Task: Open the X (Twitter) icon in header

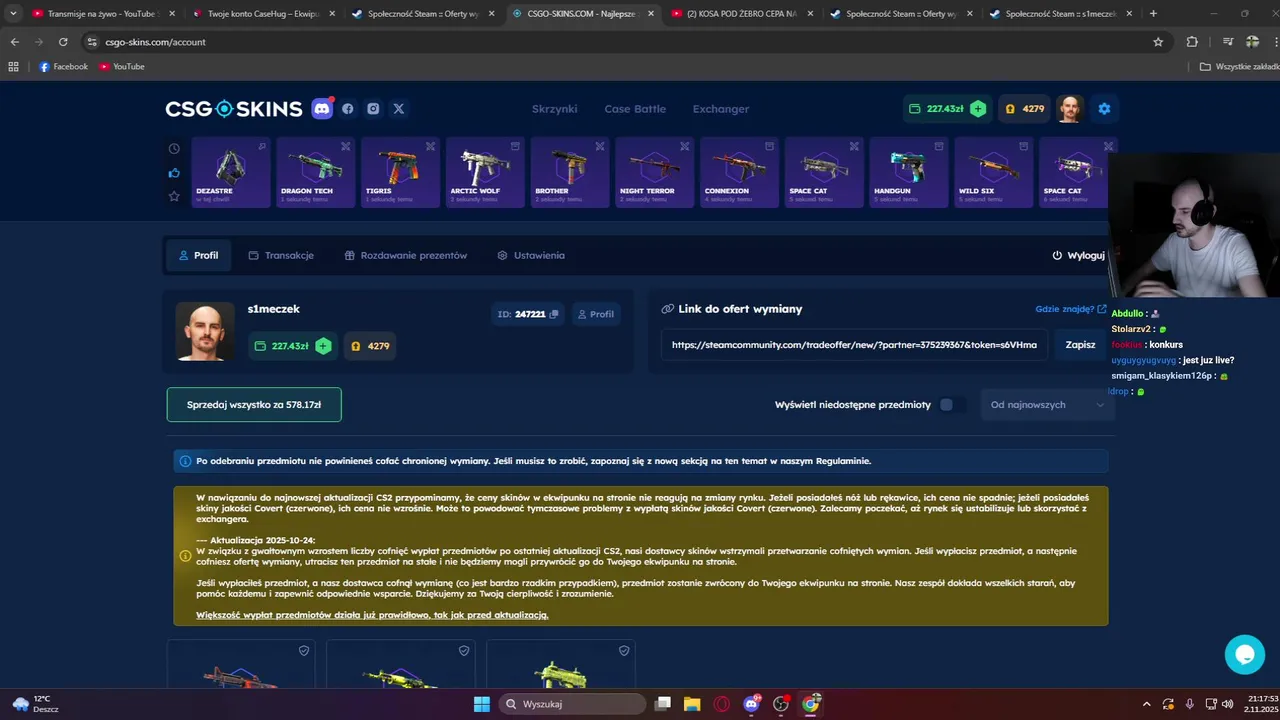Action: point(399,109)
